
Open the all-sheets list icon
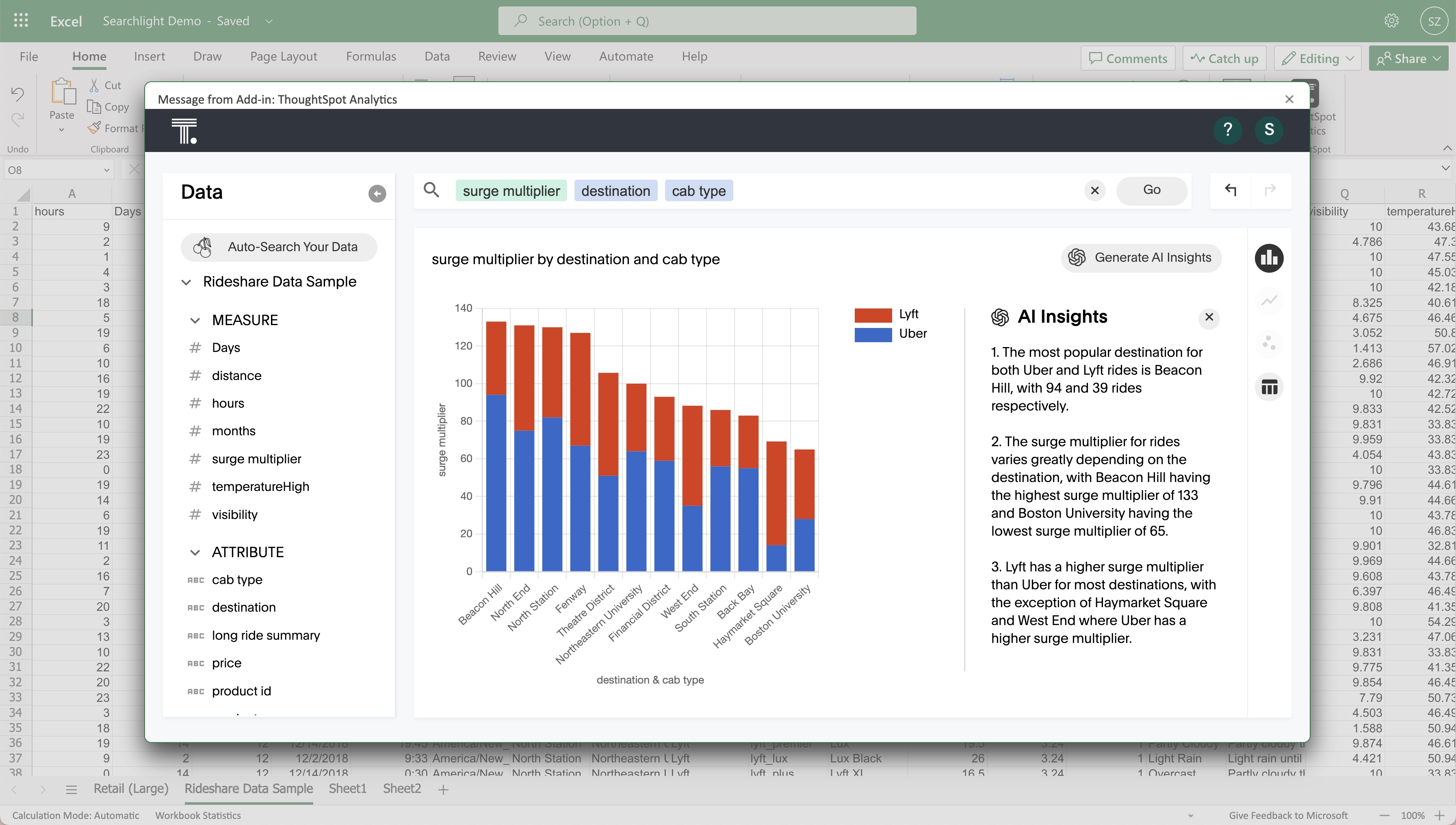tap(71, 789)
